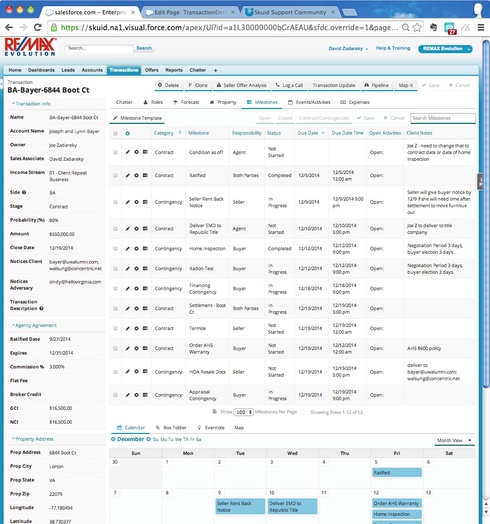The image size is (490, 524).
Task: Click the RE/MAX Evolution logo
Action: (30, 47)
